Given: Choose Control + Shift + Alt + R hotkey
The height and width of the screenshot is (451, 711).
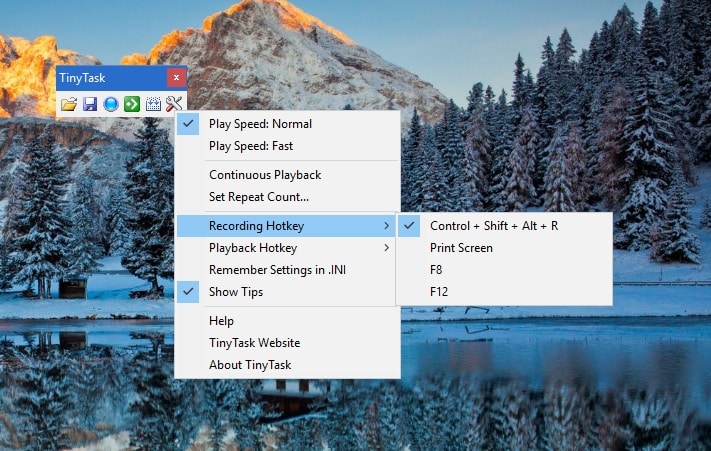Looking at the screenshot, I should click(x=493, y=226).
